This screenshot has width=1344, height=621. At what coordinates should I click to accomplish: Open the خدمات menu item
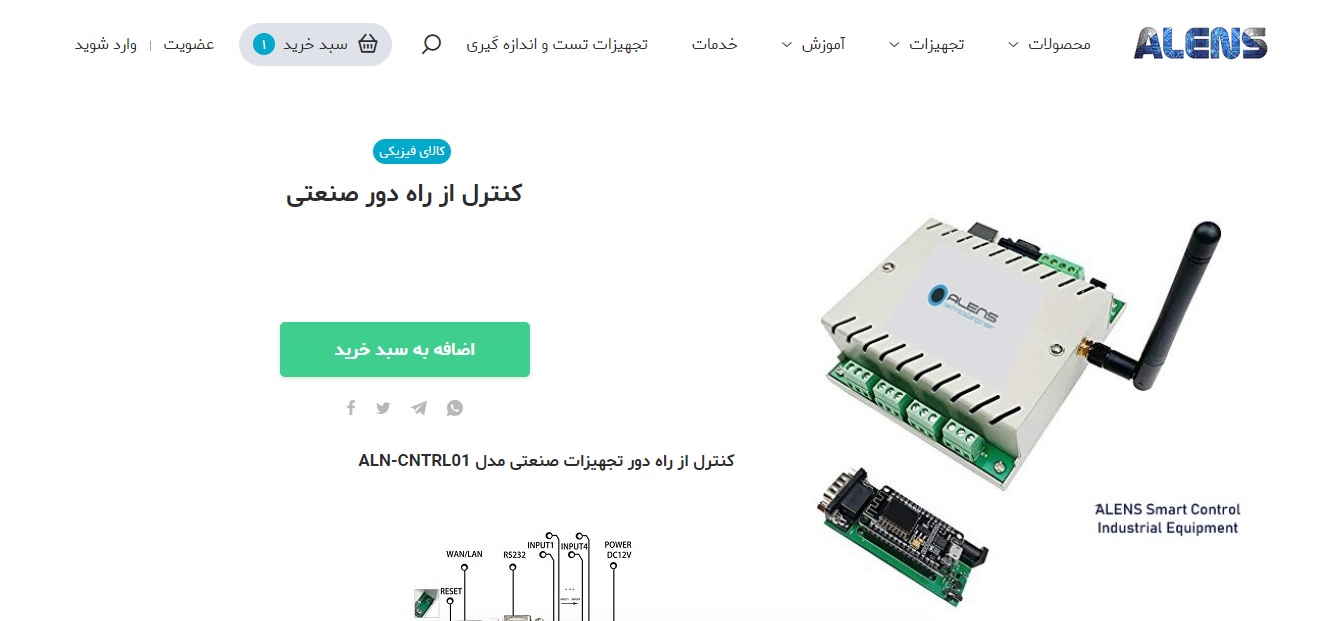click(x=715, y=44)
